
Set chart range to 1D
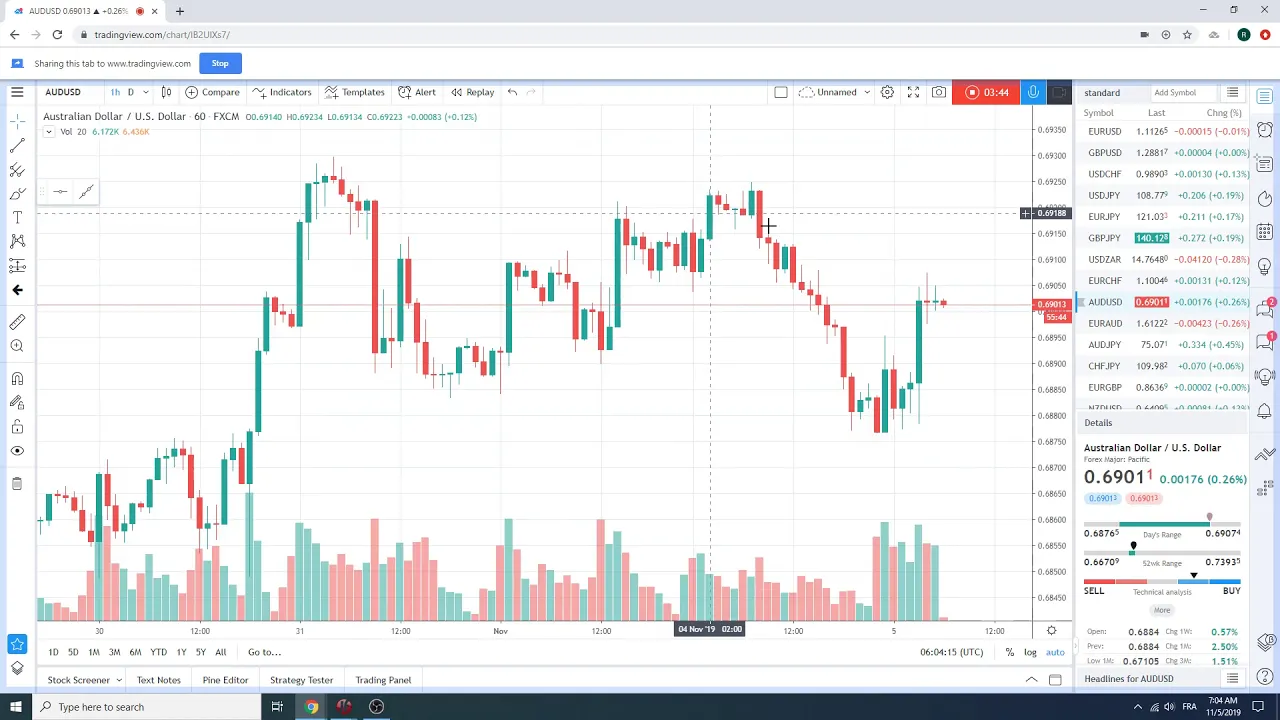click(54, 652)
